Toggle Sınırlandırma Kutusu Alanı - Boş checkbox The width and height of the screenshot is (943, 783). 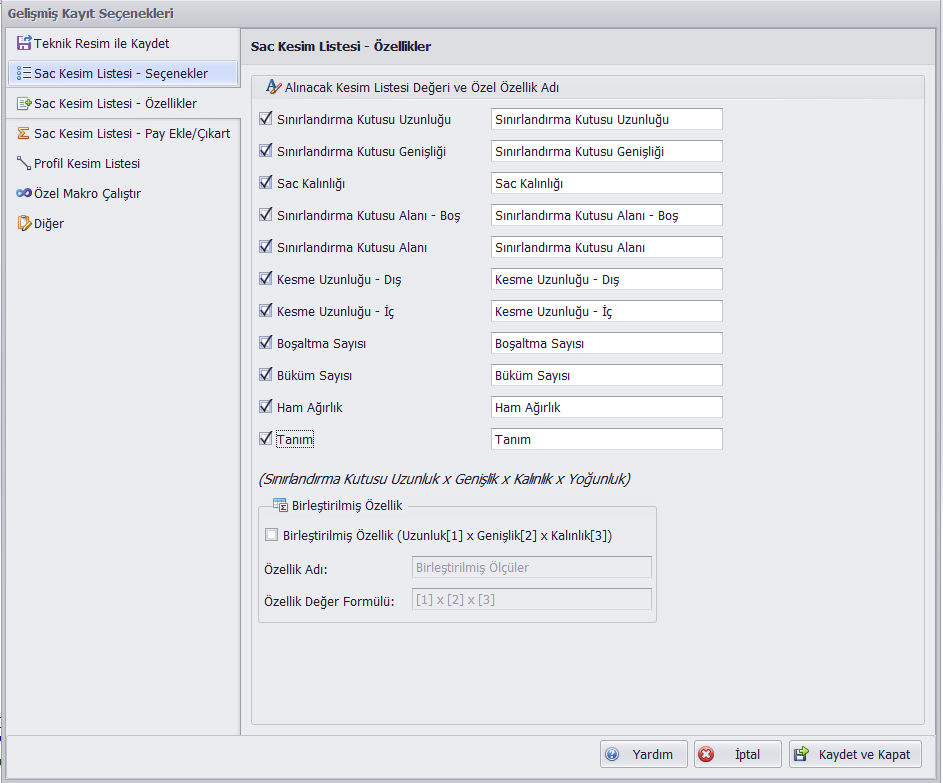pos(265,214)
